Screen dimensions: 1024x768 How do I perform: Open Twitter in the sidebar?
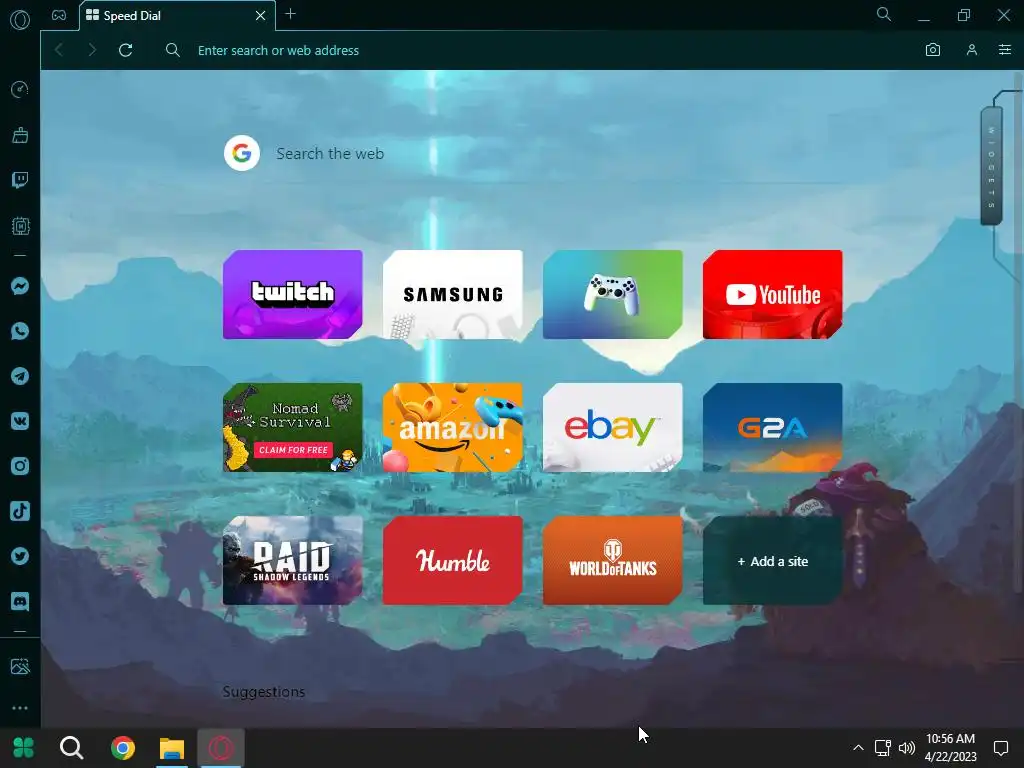pyautogui.click(x=20, y=556)
